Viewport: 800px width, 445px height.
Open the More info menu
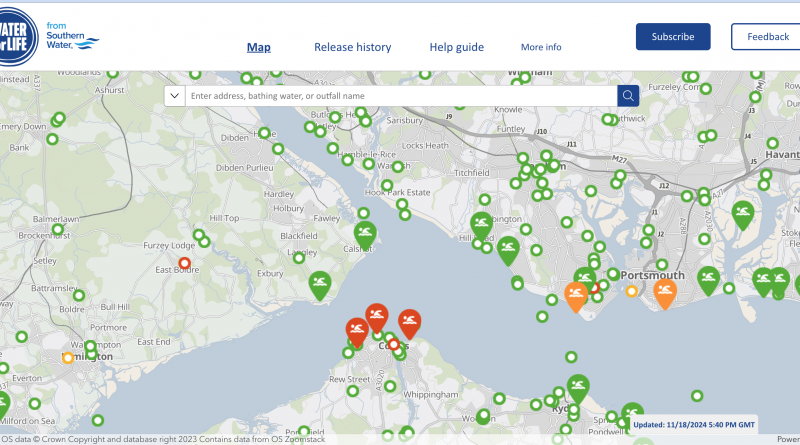(x=541, y=47)
